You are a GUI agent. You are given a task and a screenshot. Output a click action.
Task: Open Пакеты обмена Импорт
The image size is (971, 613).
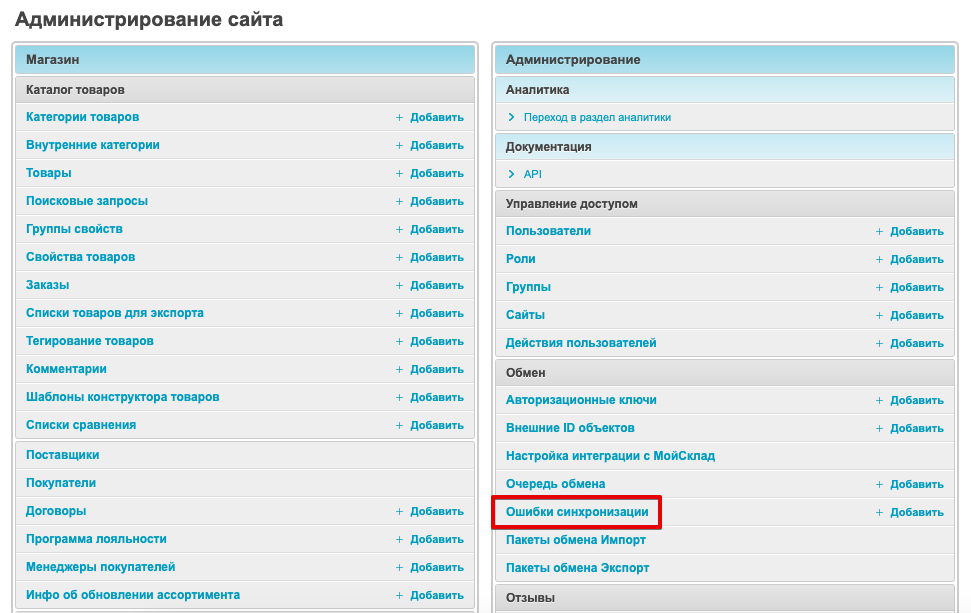[576, 540]
